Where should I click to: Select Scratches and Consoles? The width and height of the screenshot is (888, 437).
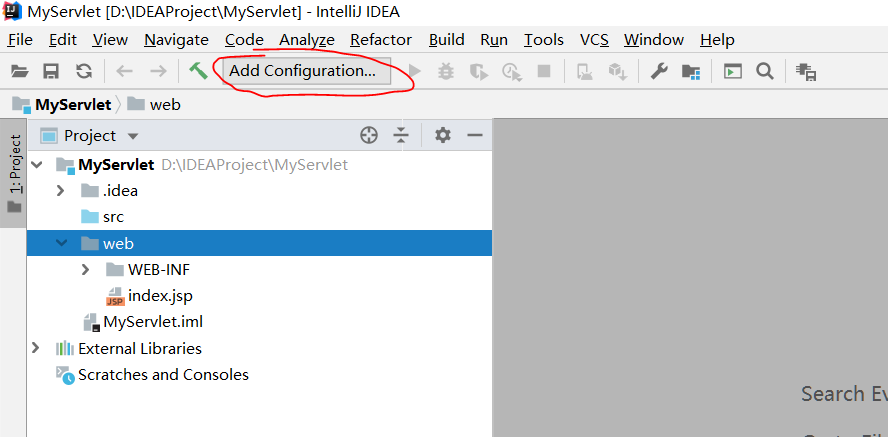coord(163,374)
